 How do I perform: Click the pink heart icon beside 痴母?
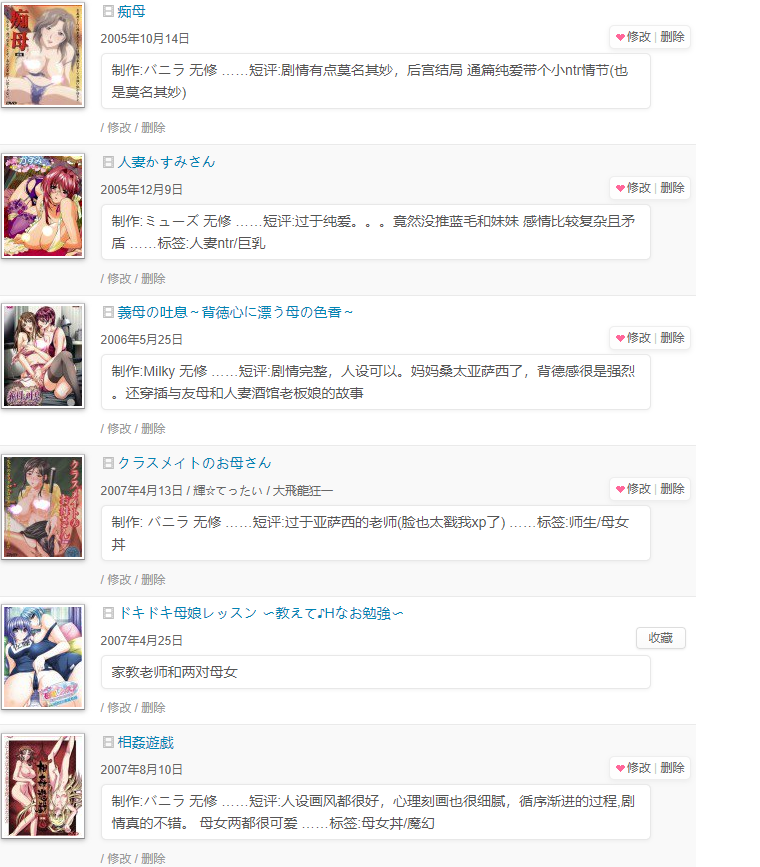(x=620, y=37)
